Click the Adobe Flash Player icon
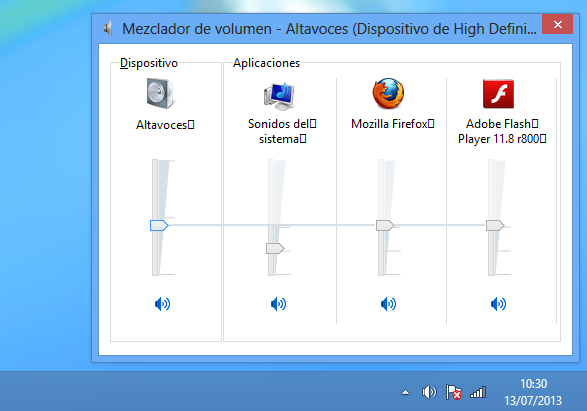587x411 pixels. (x=498, y=94)
